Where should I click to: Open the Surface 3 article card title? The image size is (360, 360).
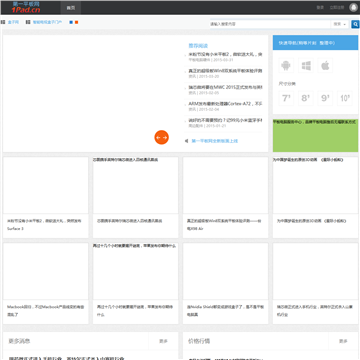44,225
